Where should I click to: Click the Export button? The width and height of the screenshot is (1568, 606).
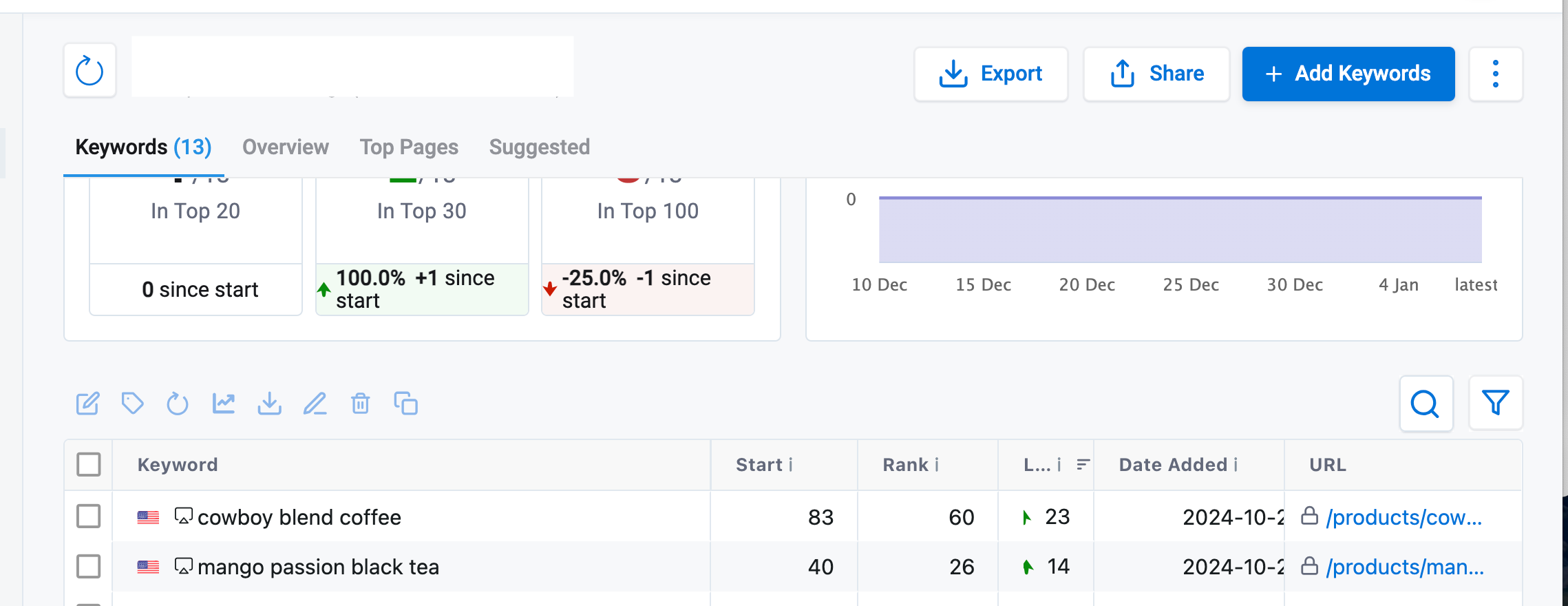pyautogui.click(x=990, y=74)
